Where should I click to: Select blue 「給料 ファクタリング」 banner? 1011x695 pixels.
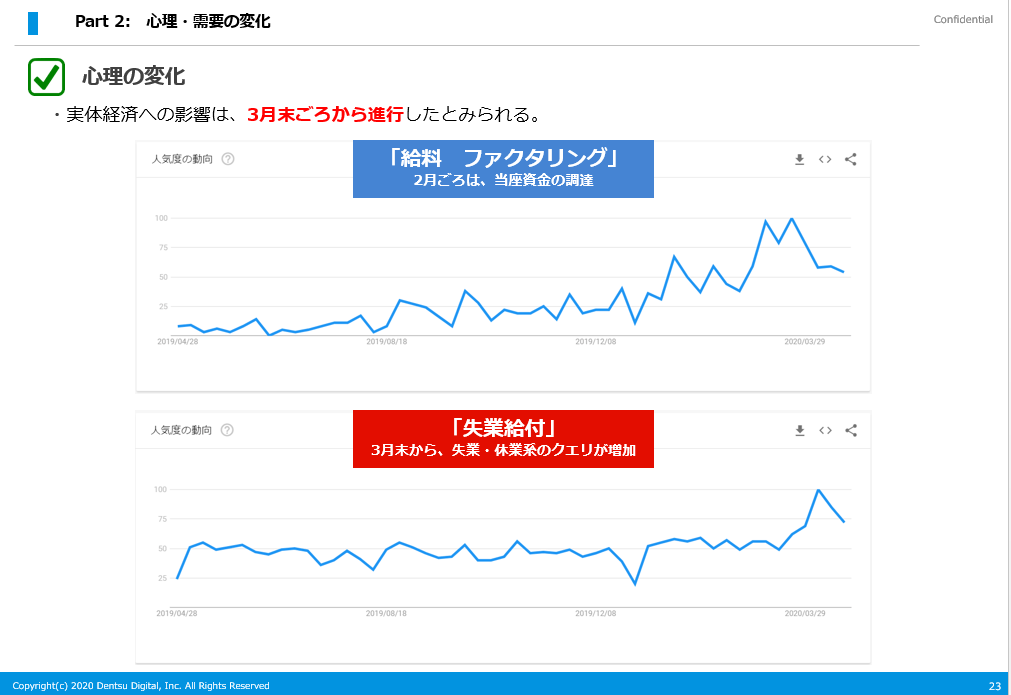coord(503,168)
